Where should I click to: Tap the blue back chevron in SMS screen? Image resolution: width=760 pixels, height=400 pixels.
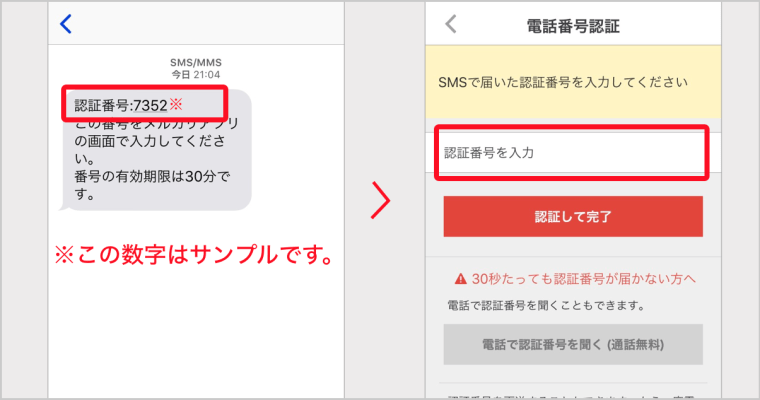[x=66, y=24]
